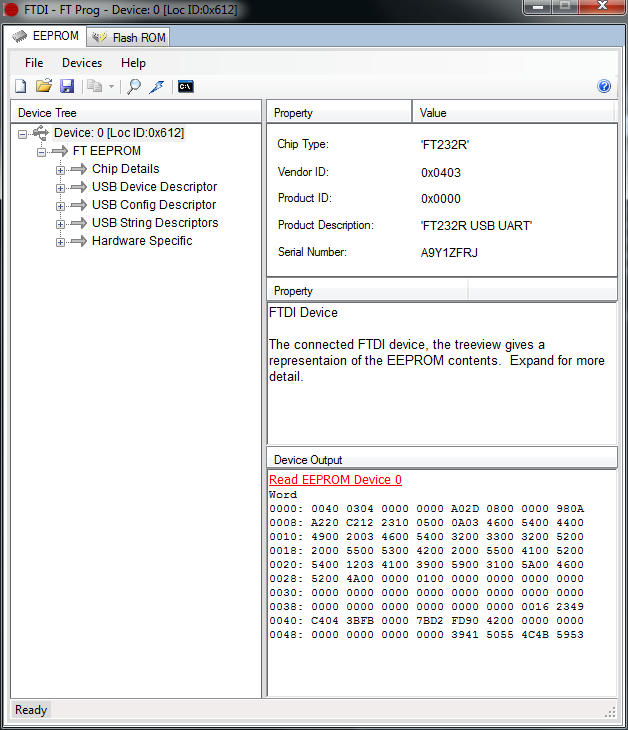Select USB Config Descriptor tree item

click(154, 205)
